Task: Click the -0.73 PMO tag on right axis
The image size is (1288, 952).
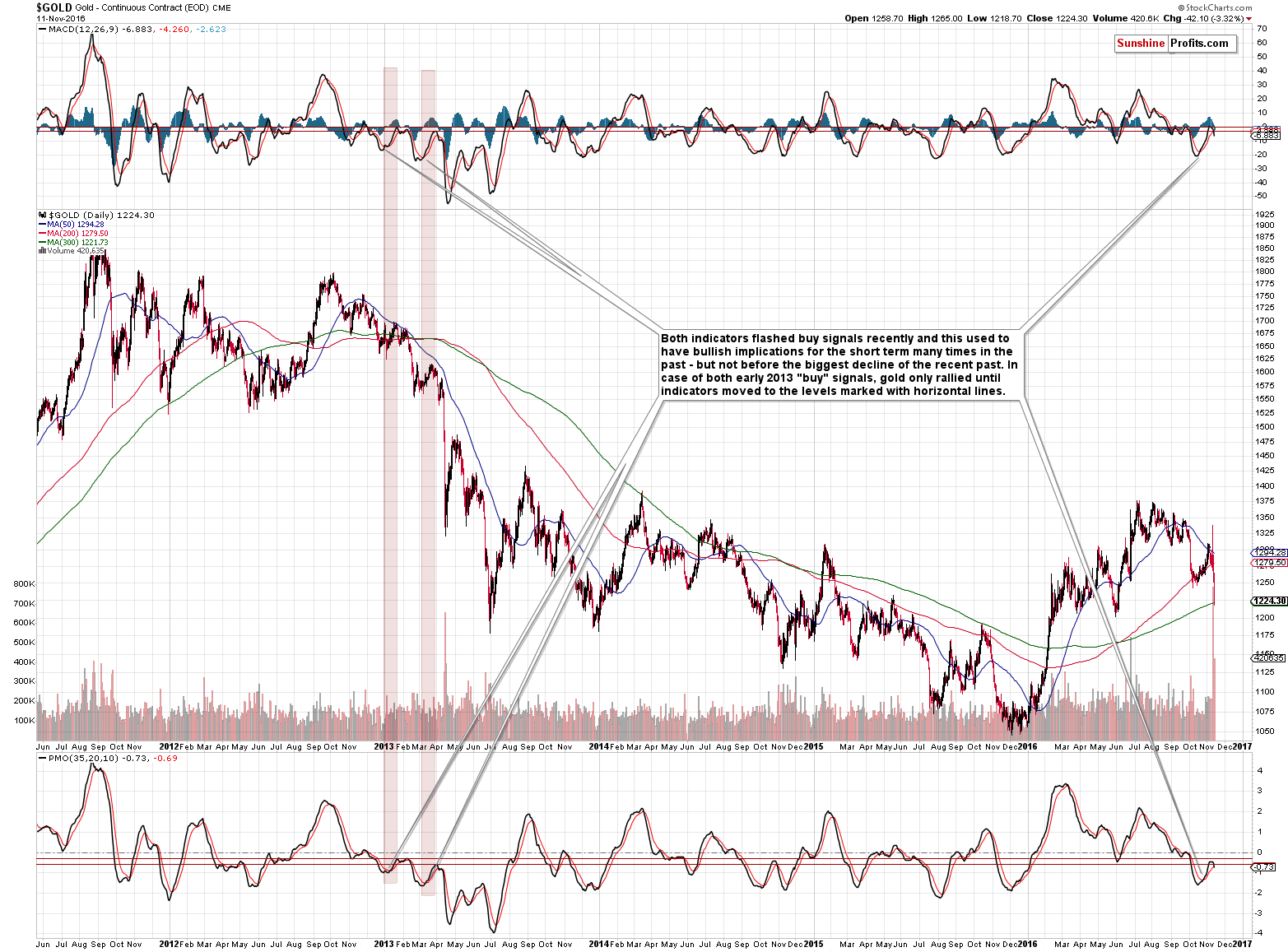Action: pos(1265,867)
